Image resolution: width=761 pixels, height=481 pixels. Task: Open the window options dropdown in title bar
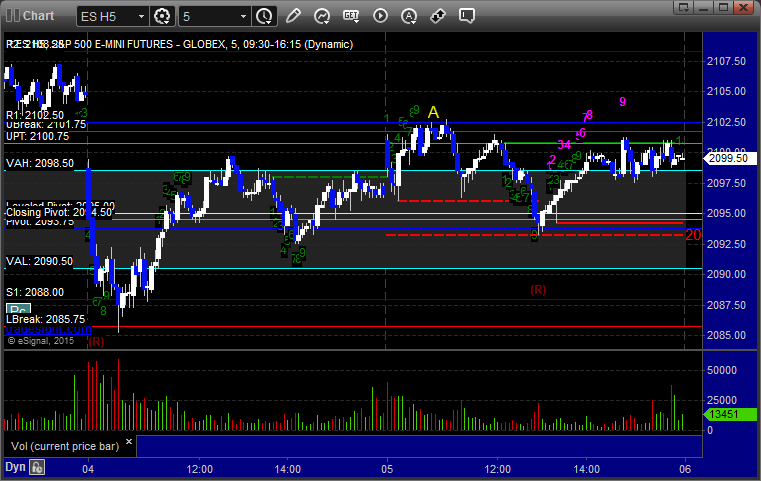684,7
